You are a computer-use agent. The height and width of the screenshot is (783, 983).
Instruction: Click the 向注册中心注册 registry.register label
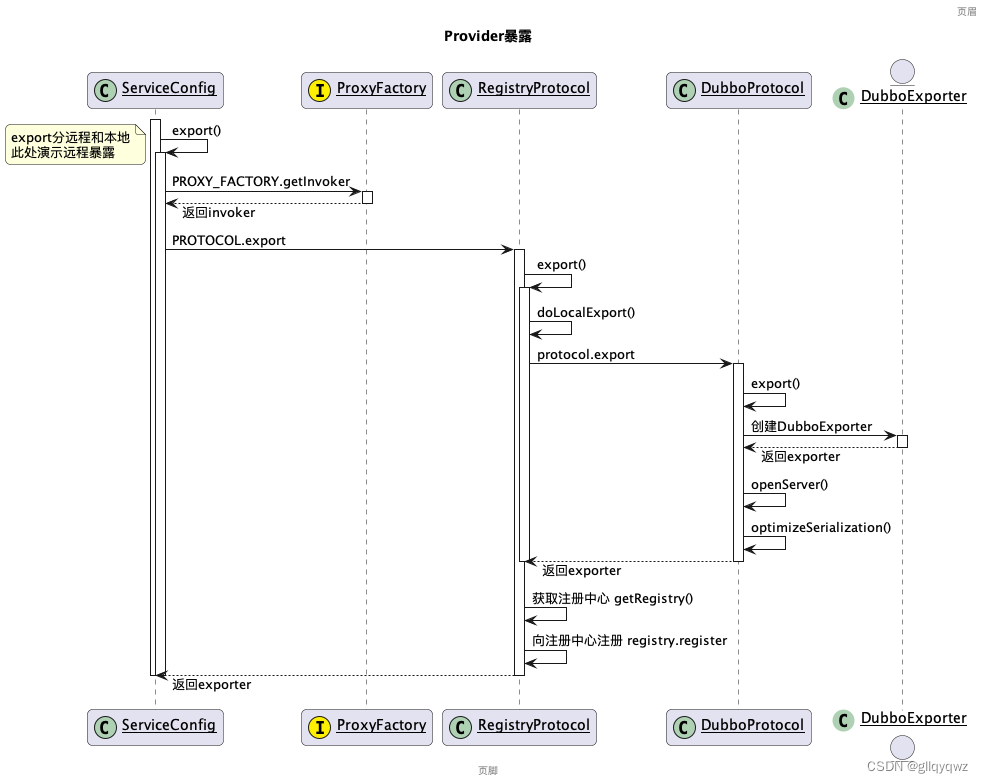point(629,641)
